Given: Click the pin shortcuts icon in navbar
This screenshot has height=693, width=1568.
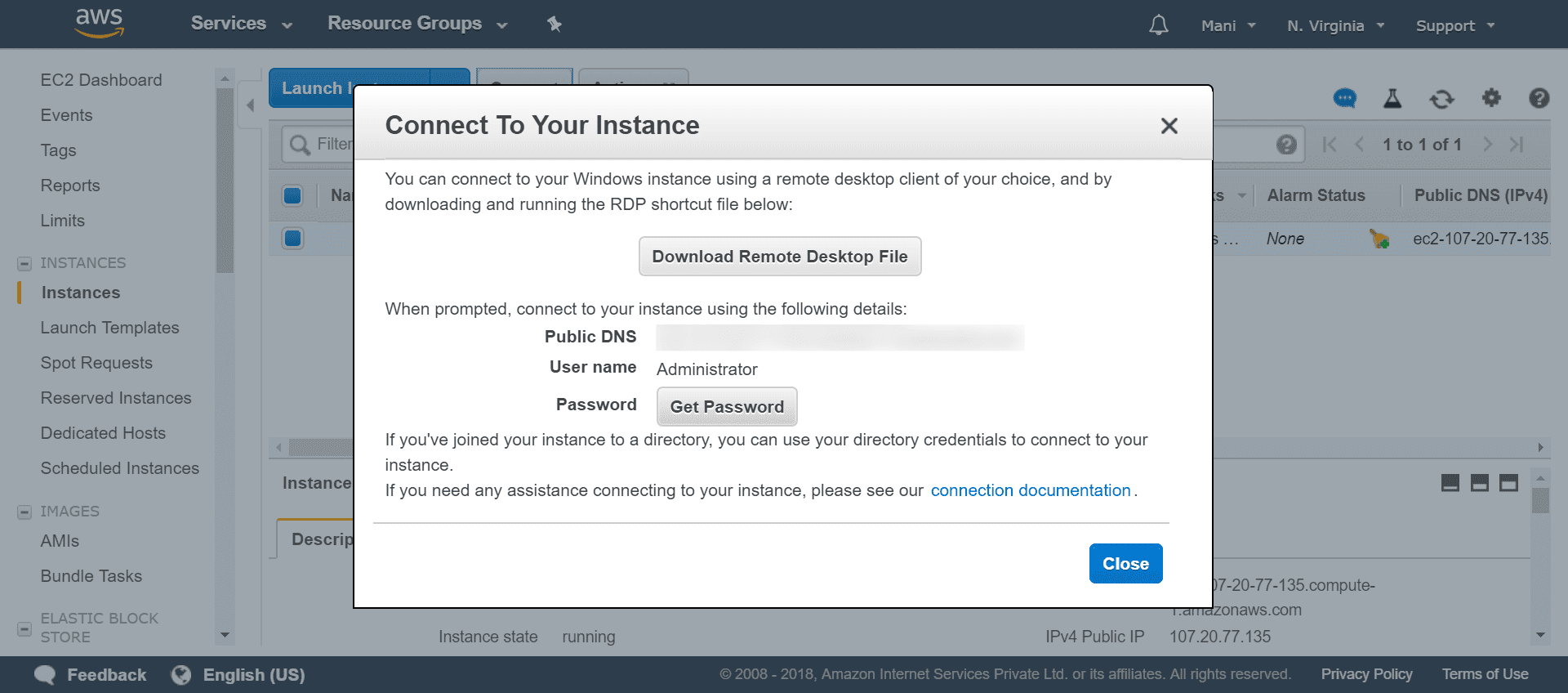Looking at the screenshot, I should pos(555,24).
